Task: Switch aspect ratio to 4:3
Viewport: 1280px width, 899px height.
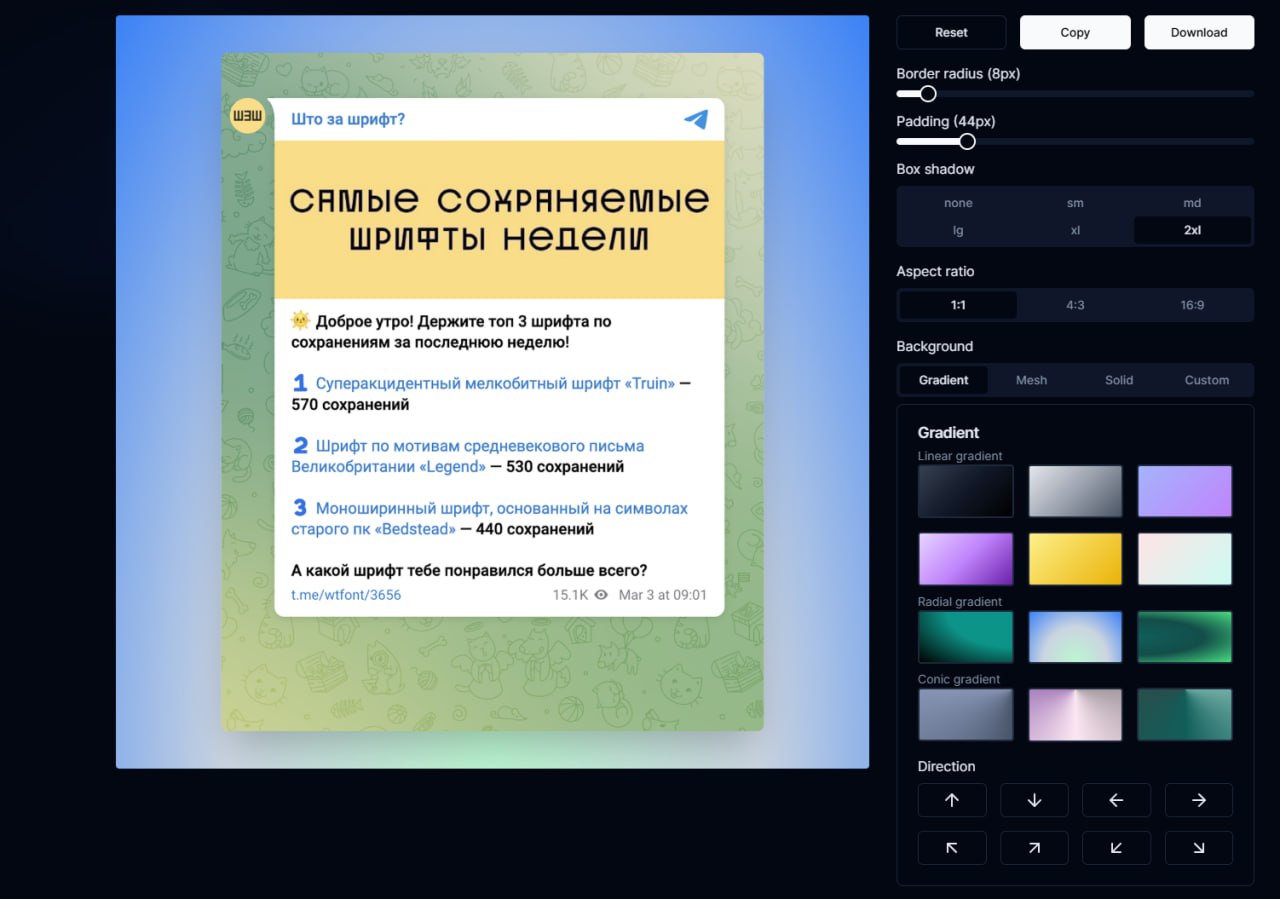Action: click(x=1075, y=305)
